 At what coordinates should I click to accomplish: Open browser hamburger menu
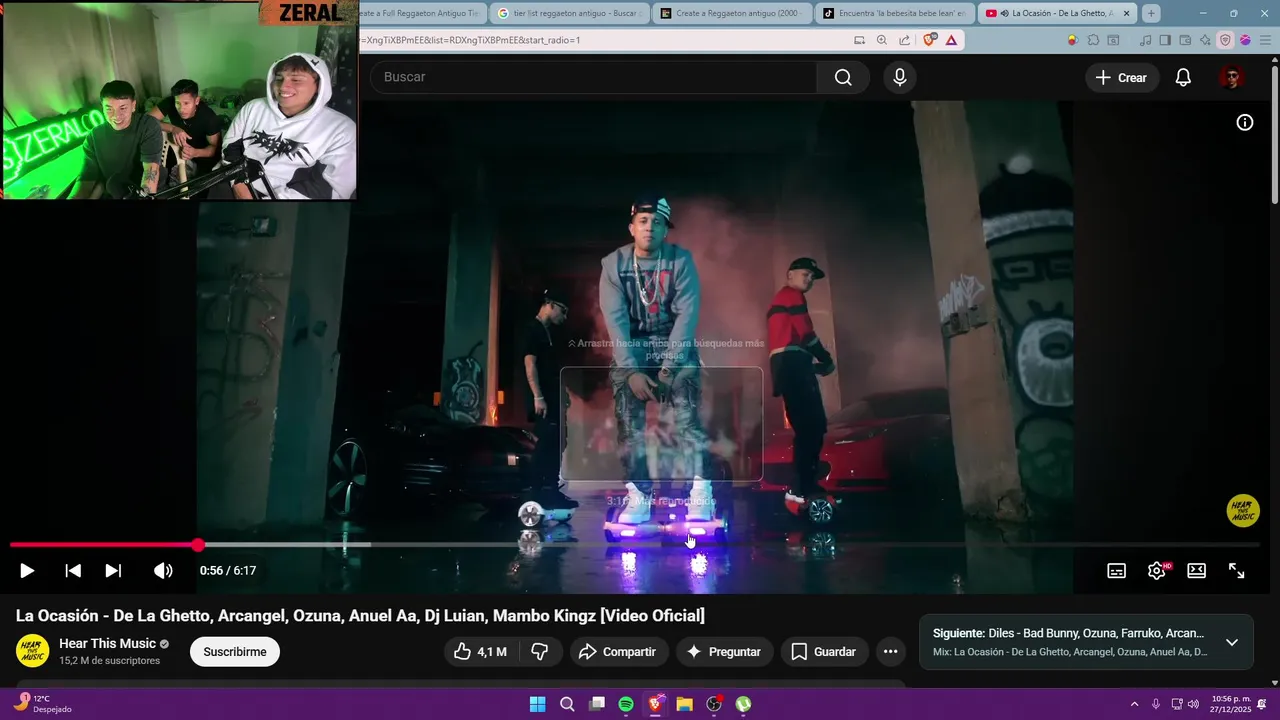point(1265,40)
